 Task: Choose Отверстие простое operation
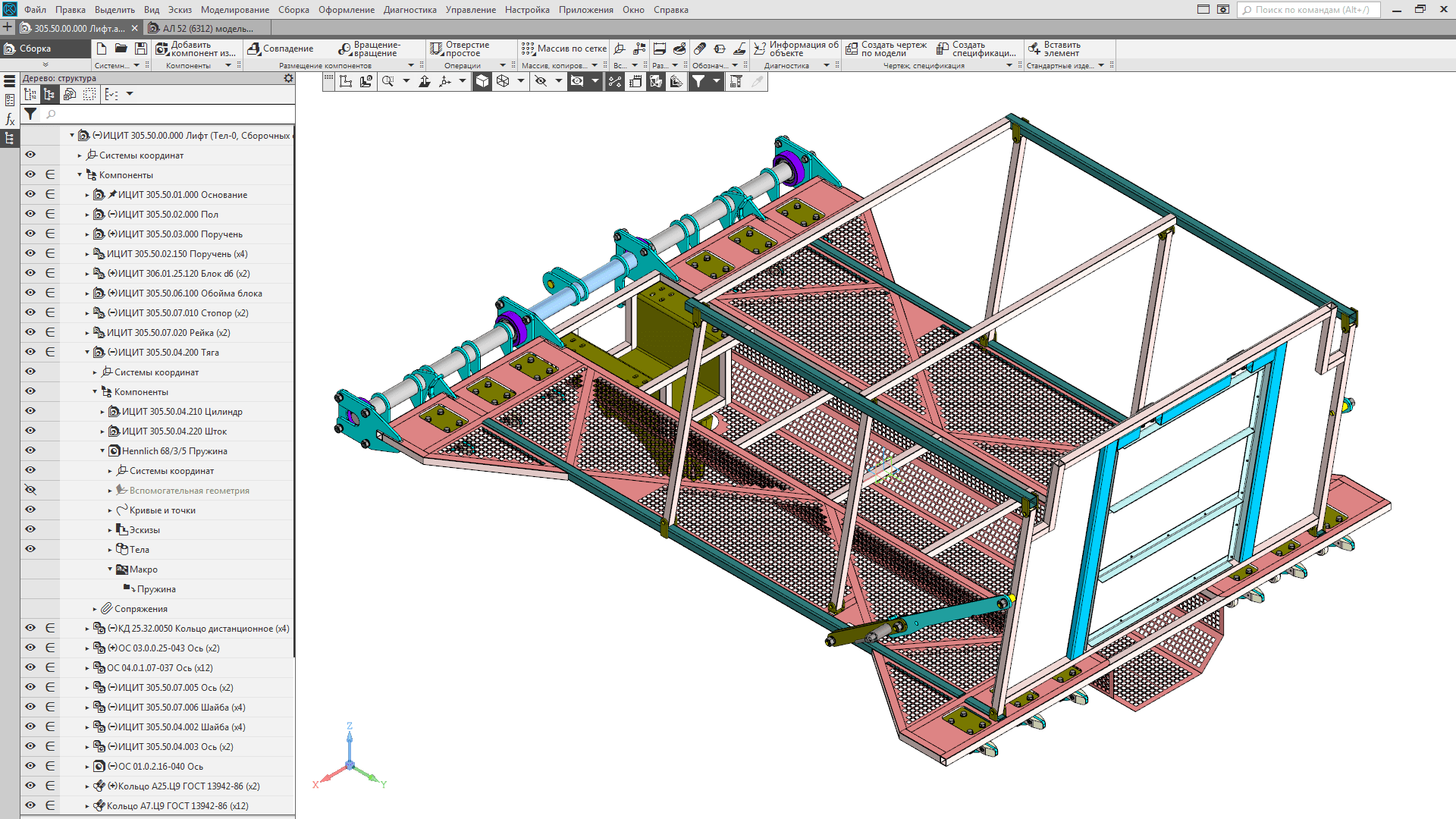pos(460,49)
